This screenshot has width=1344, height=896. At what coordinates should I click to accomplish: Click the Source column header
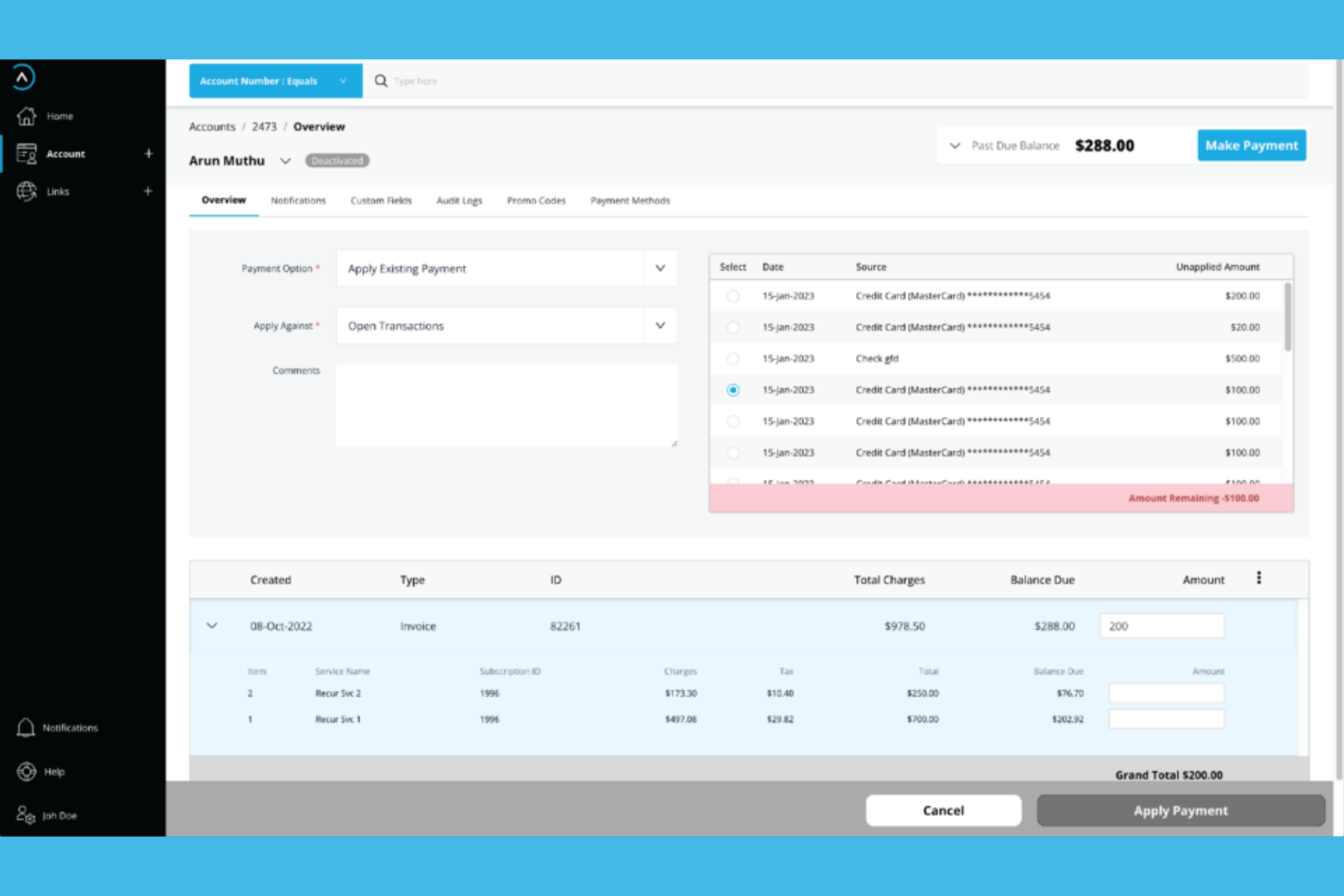(871, 267)
